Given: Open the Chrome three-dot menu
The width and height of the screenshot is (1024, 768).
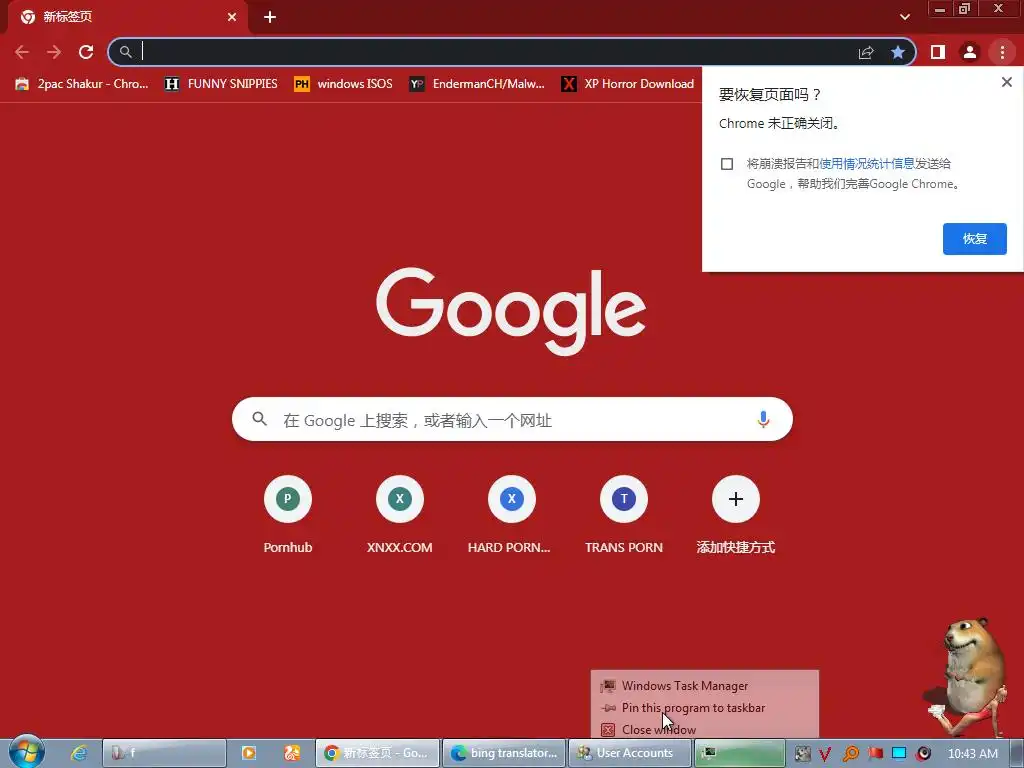Looking at the screenshot, I should pyautogui.click(x=1002, y=52).
